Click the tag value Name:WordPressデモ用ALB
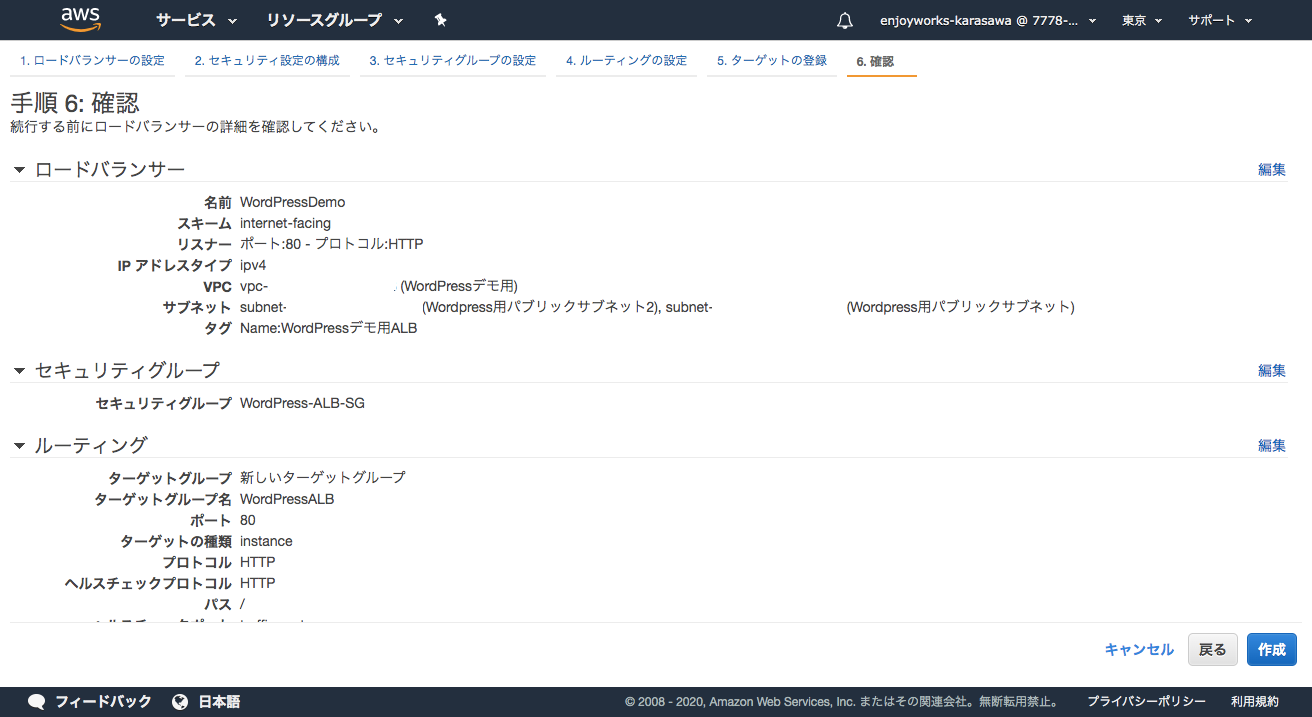 coord(328,328)
